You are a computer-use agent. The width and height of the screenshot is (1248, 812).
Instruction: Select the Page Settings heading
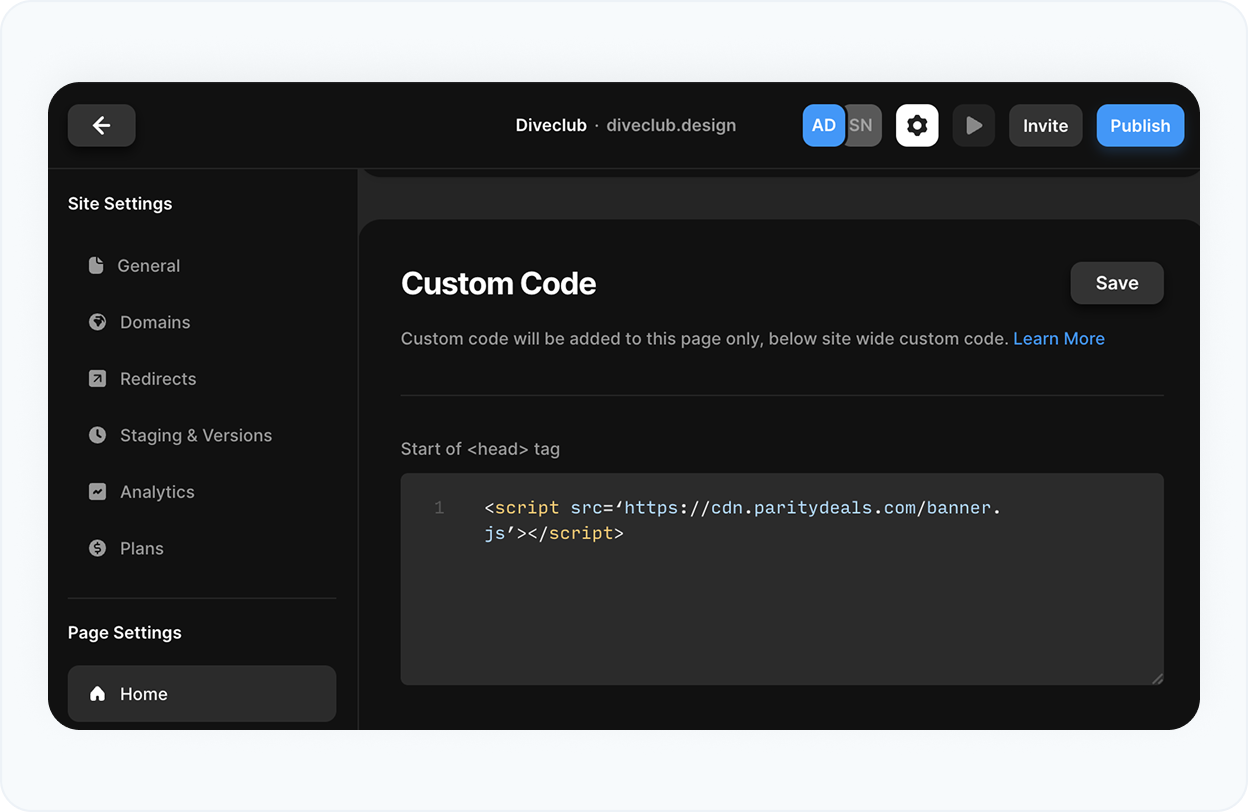click(124, 632)
